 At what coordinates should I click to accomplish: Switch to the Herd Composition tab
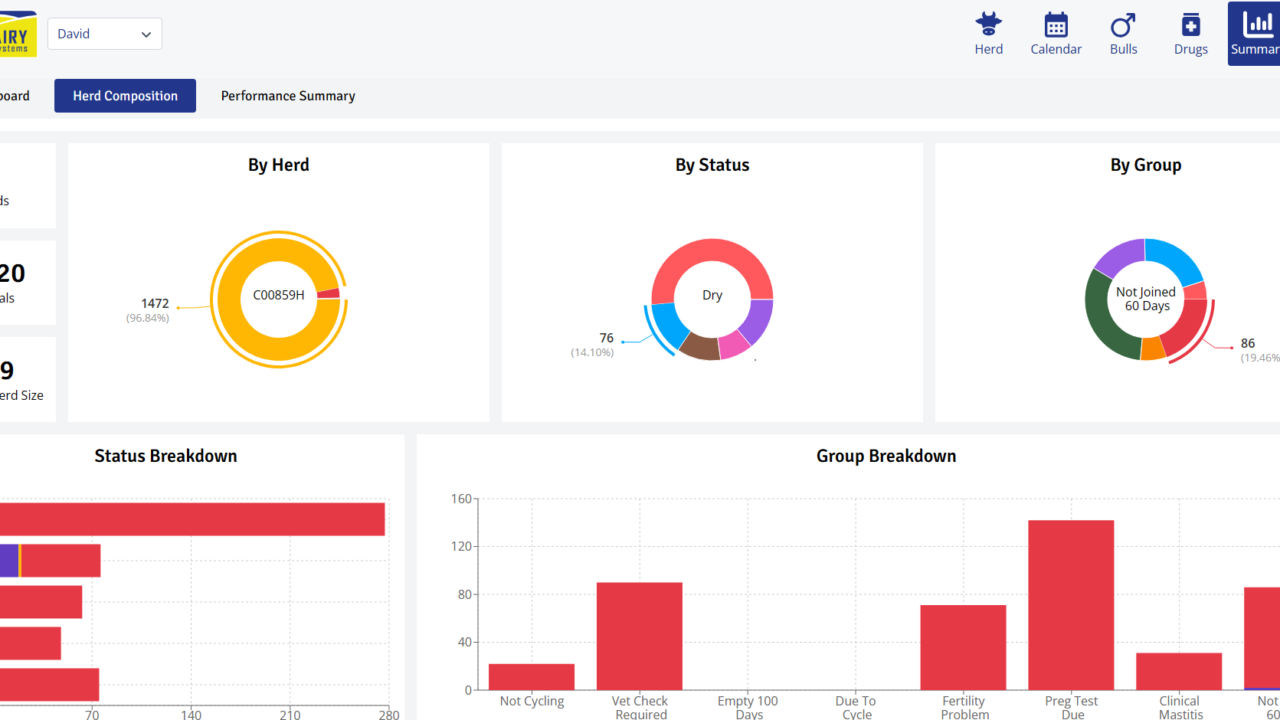point(125,96)
